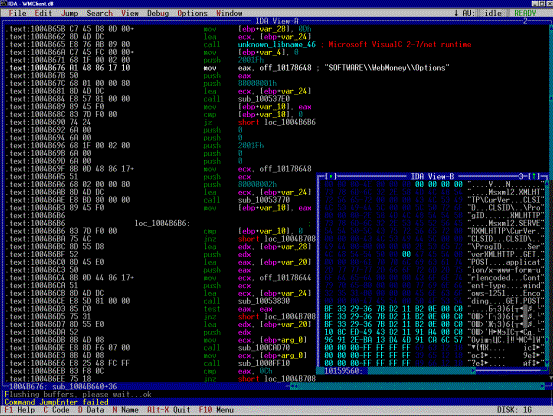Click F10 Menu in the bottom bar
The image size is (553, 416).
tap(216, 410)
